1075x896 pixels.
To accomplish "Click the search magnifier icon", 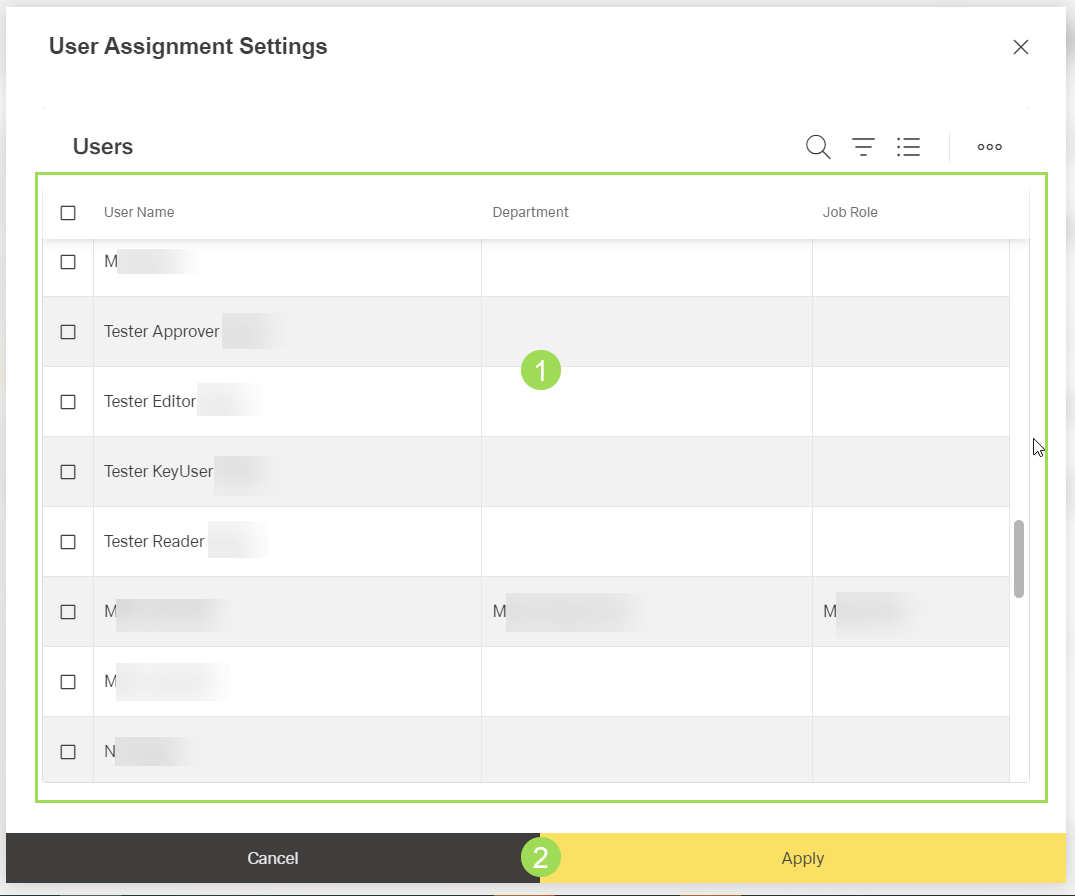I will click(x=818, y=147).
